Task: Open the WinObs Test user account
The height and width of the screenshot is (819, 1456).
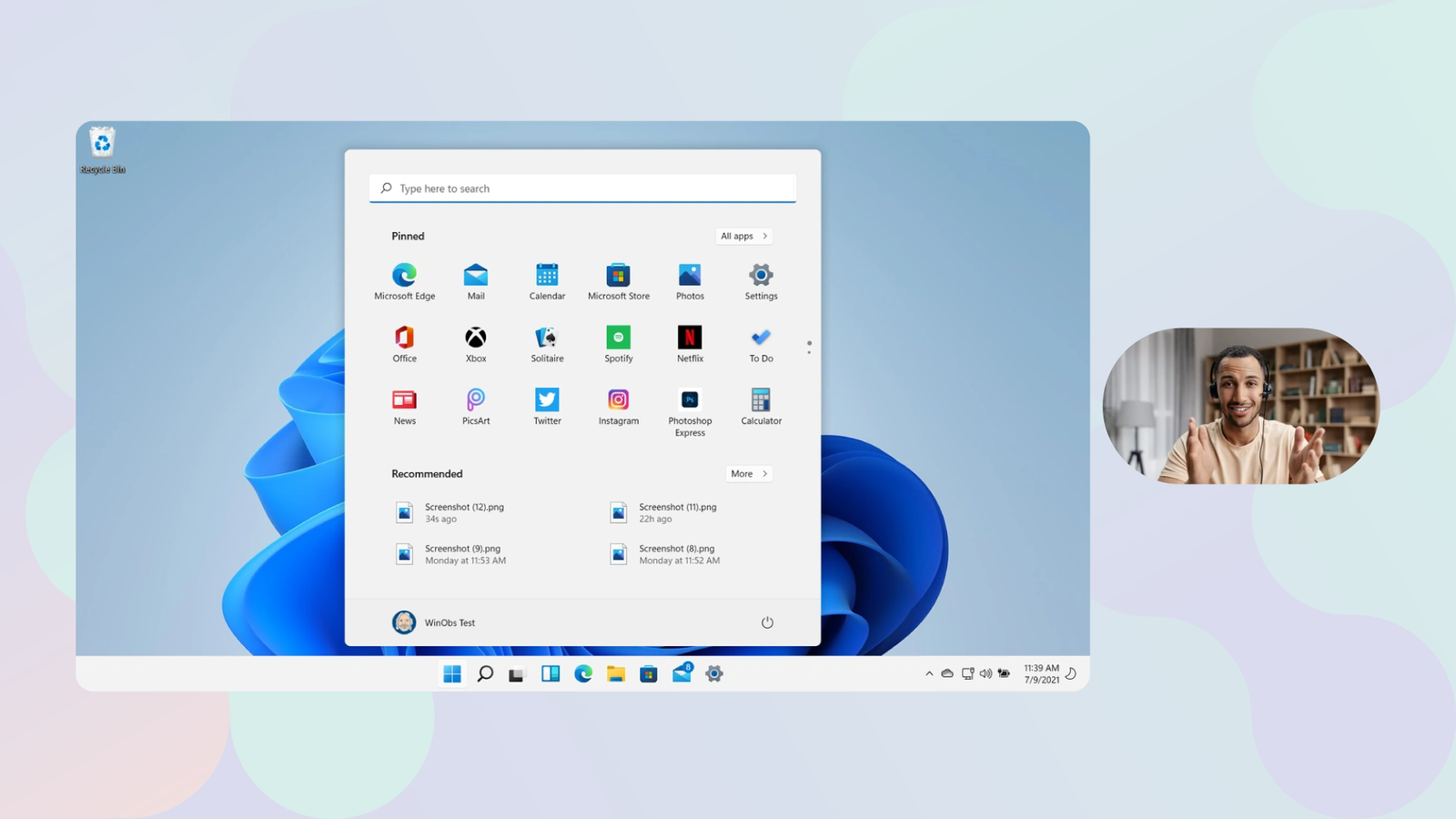Action: click(x=434, y=622)
